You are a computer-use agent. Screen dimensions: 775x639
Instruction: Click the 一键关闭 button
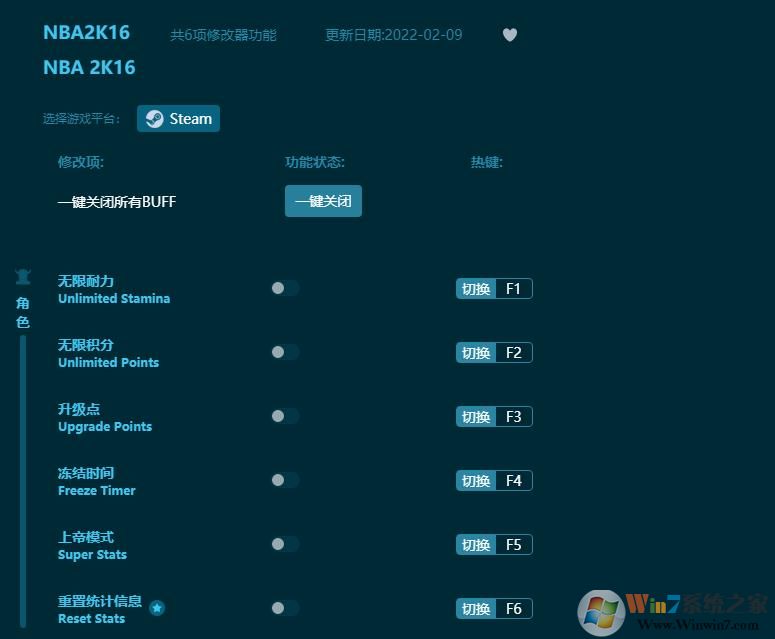click(323, 201)
